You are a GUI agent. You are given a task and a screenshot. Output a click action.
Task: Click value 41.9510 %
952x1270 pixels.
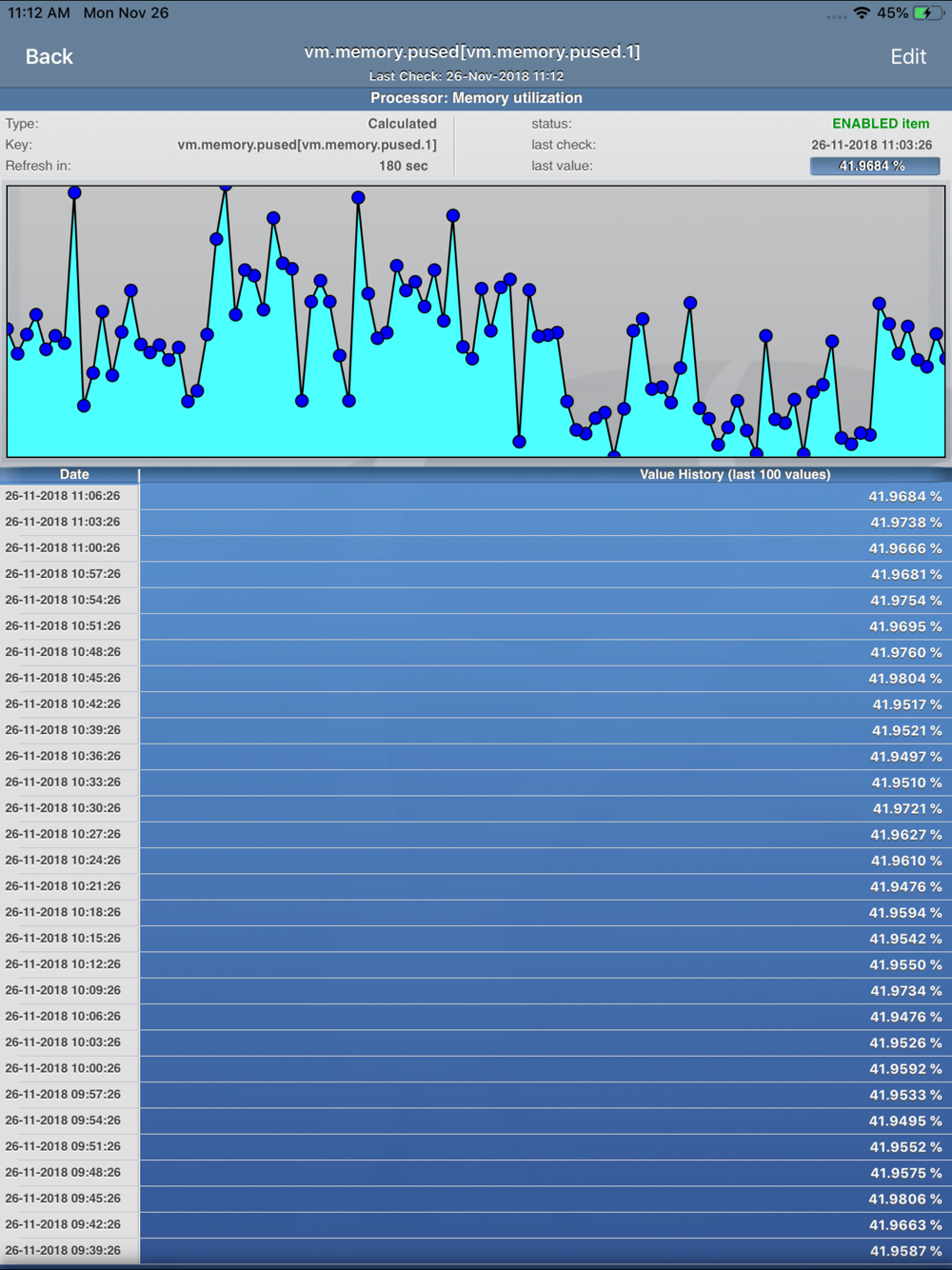click(907, 783)
